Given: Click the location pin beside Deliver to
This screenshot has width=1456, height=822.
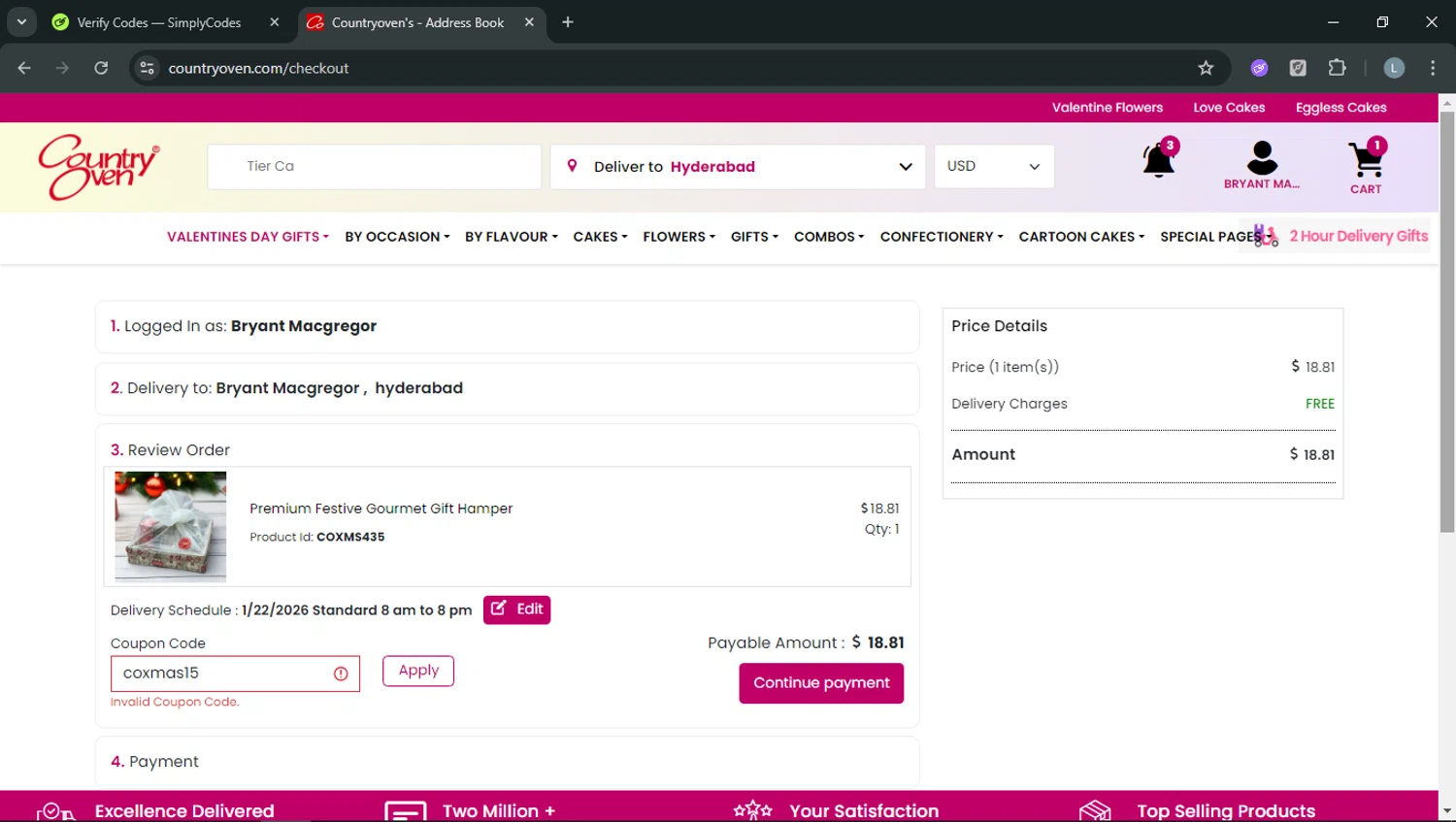Looking at the screenshot, I should point(572,166).
